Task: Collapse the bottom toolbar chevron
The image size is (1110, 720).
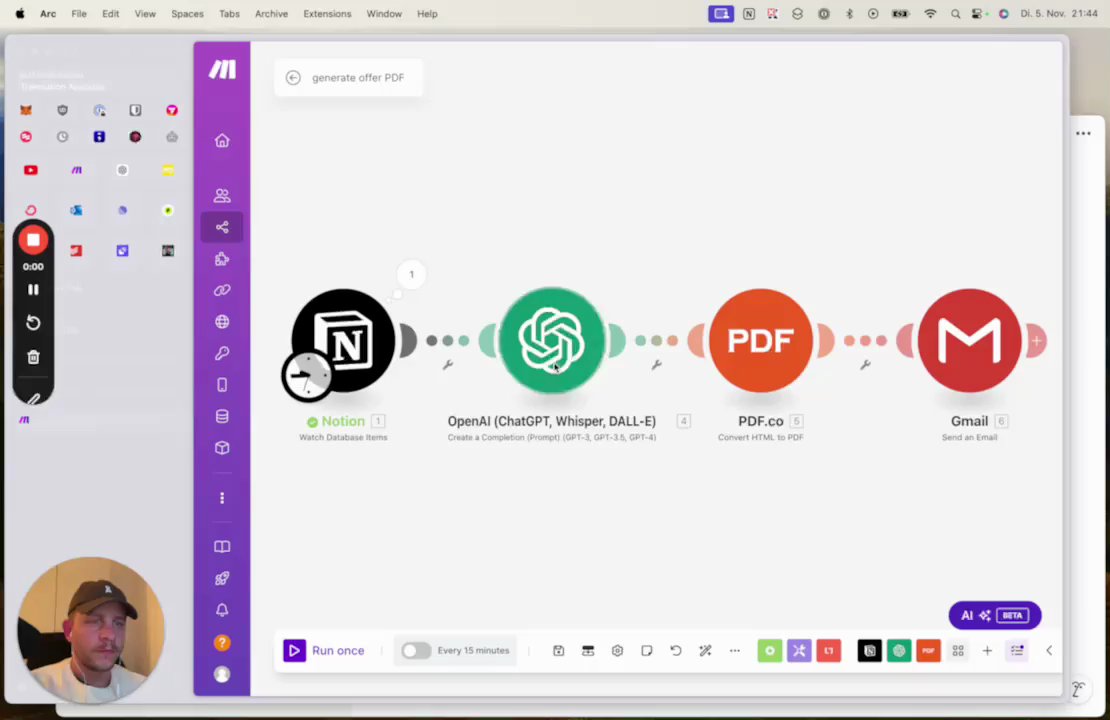Action: point(1049,651)
